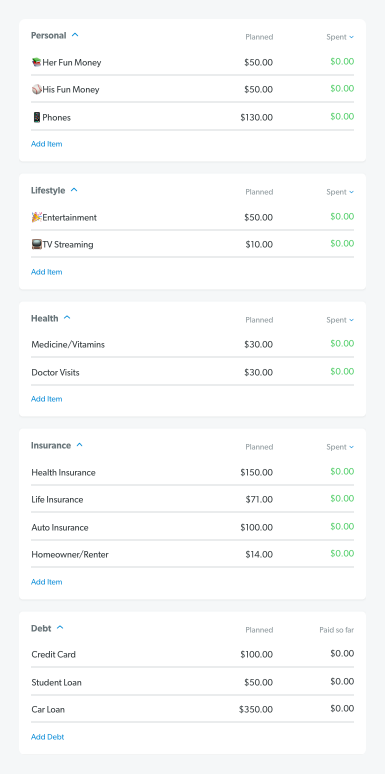Open the Spent dropdown in Lifestyle section
Screen dimensions: 385x774
[x=340, y=192]
